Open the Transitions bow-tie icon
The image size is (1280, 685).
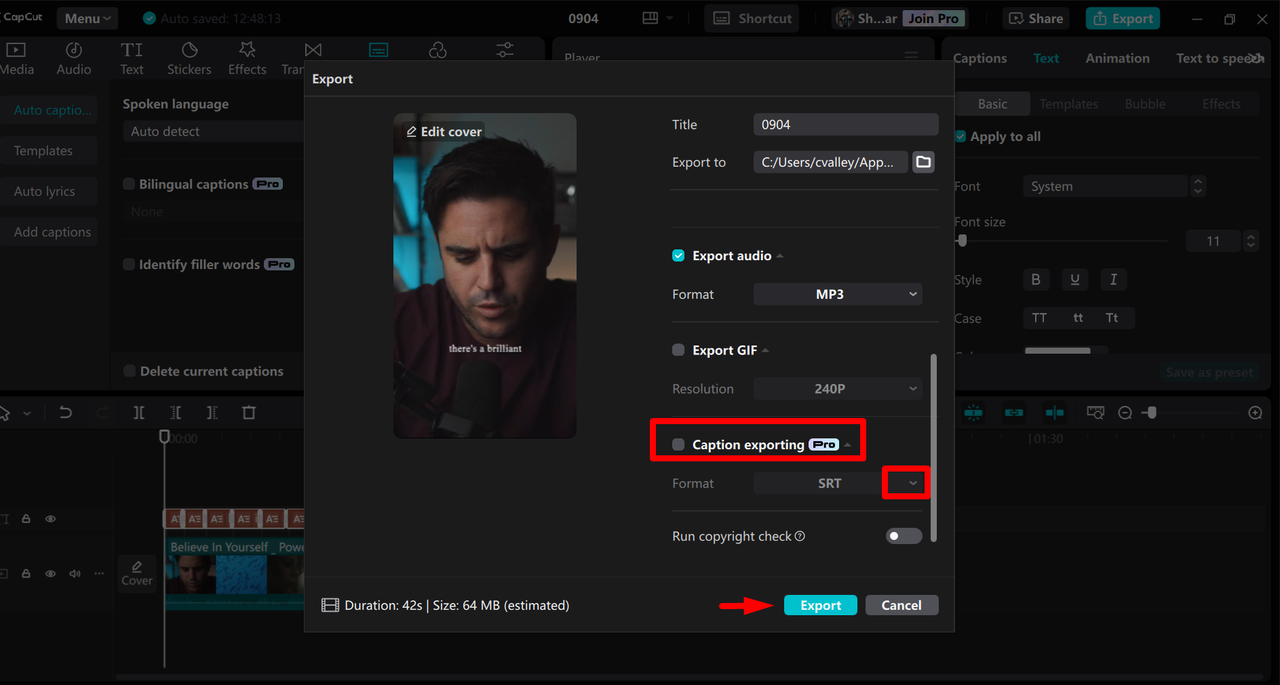[313, 50]
